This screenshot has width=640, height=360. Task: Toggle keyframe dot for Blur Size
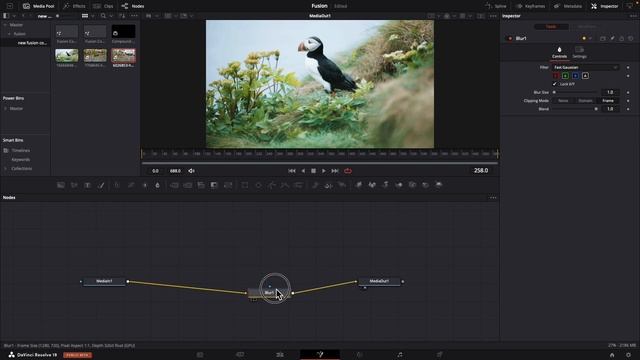click(628, 93)
